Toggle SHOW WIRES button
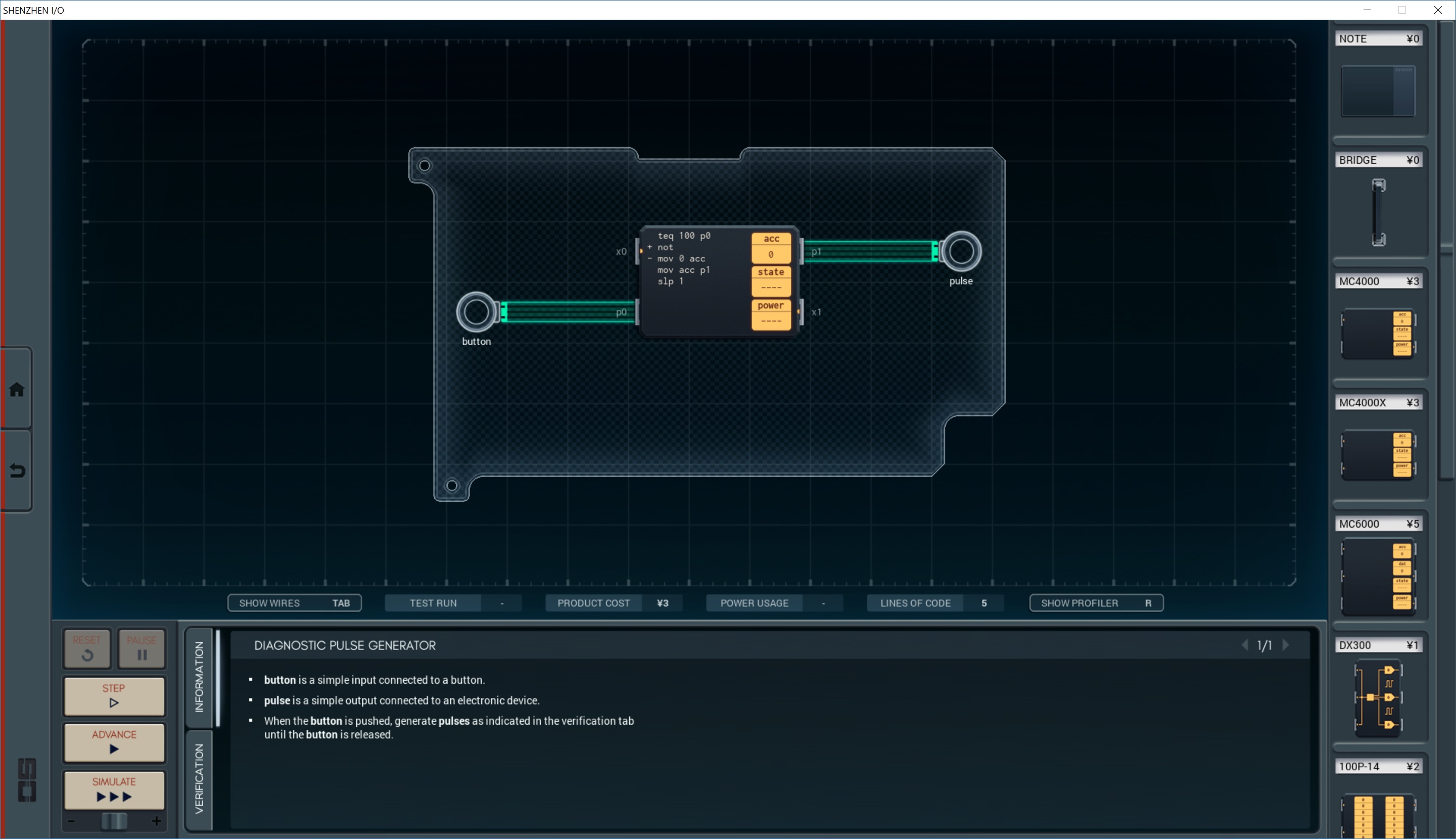The width and height of the screenshot is (1456, 839). point(295,603)
